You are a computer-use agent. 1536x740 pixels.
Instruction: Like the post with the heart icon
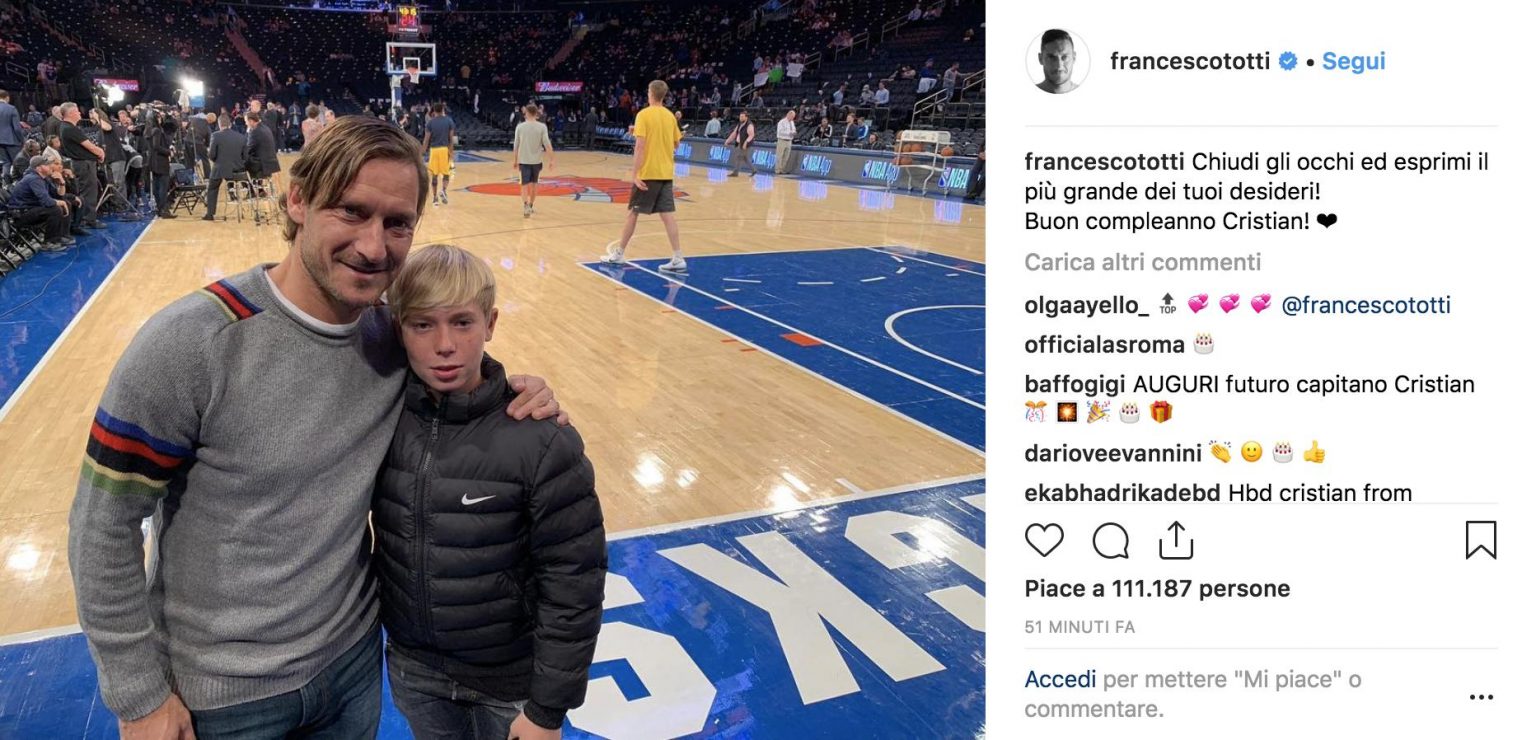point(1044,541)
